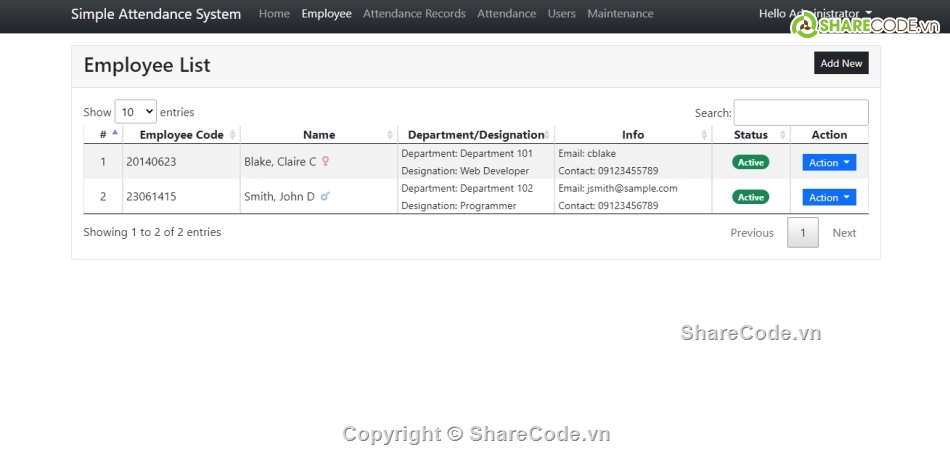Screen dimensions: 950x456
Task: Click the Employee Code column sort icon
Action: pyautogui.click(x=233, y=135)
